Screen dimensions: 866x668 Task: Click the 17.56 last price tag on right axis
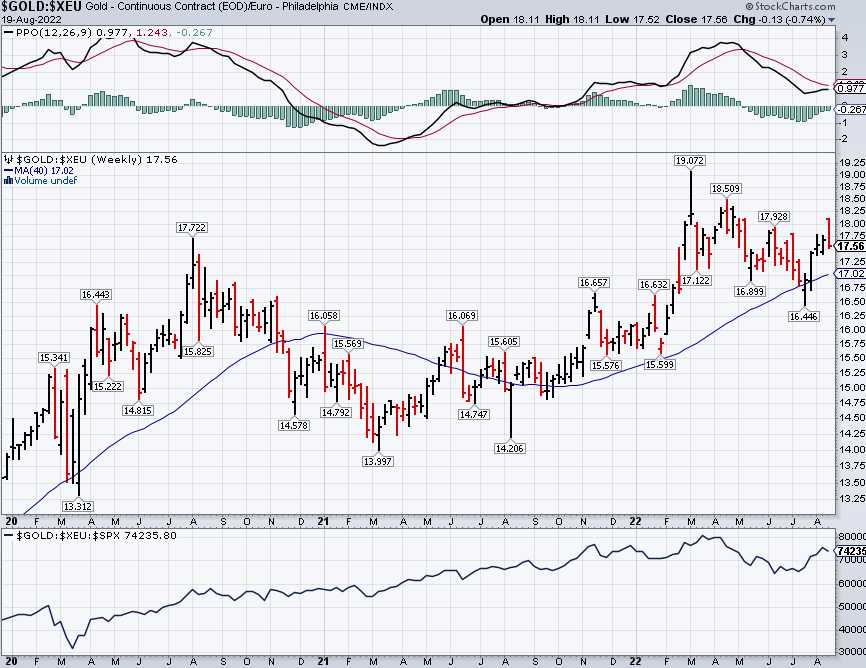click(850, 246)
